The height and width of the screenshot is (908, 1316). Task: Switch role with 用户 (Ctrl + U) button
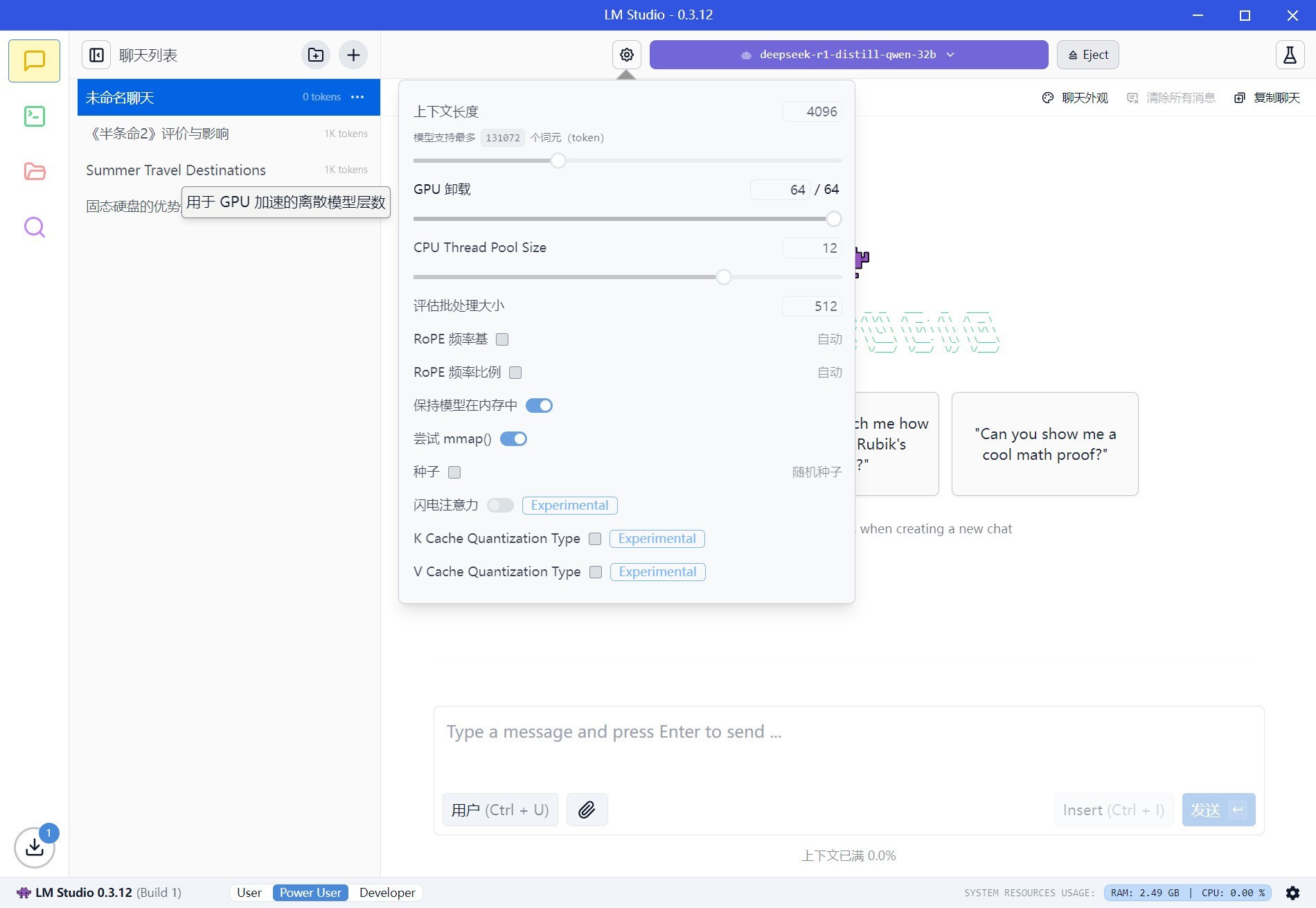pyautogui.click(x=500, y=810)
